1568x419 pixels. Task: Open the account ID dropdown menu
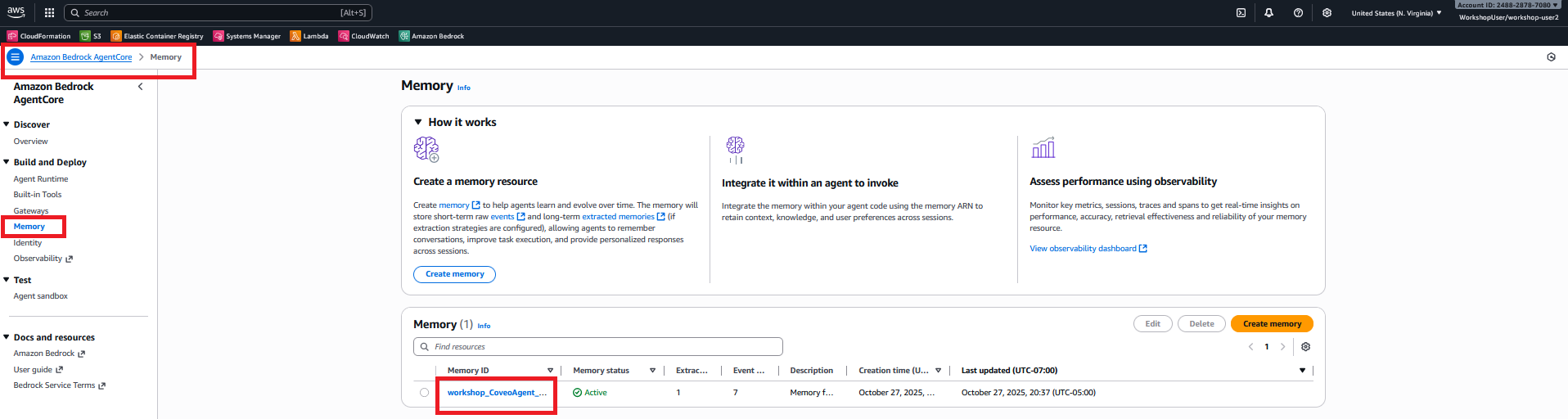pos(1508,5)
